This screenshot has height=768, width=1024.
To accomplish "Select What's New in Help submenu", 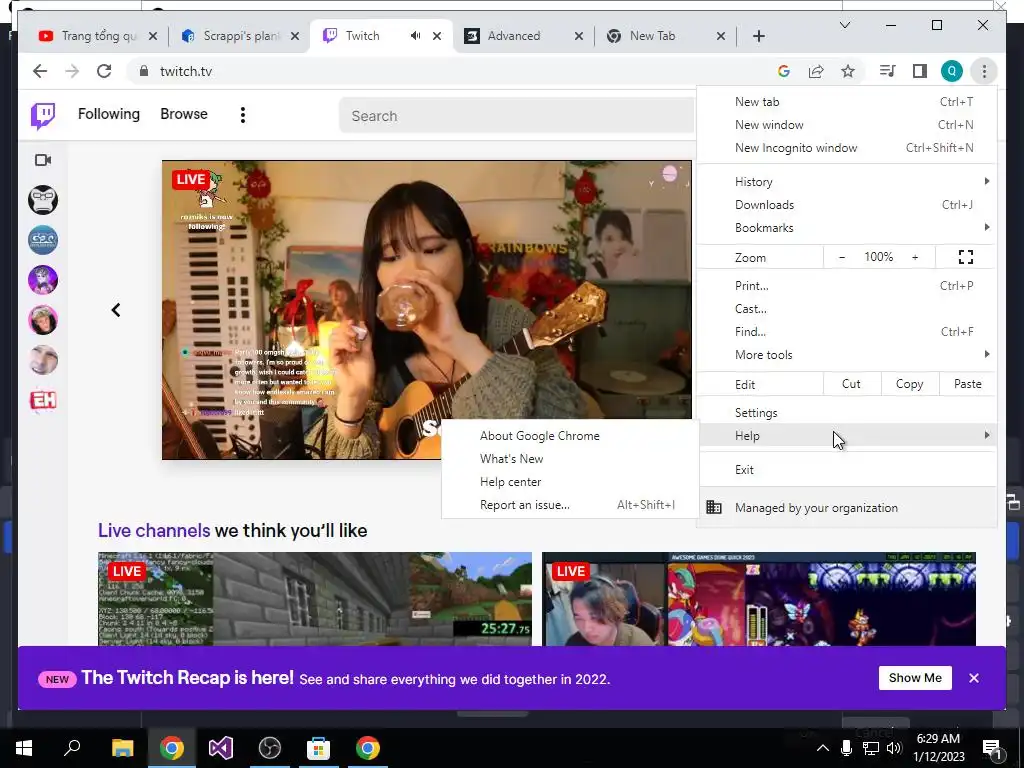I will coord(569,458).
